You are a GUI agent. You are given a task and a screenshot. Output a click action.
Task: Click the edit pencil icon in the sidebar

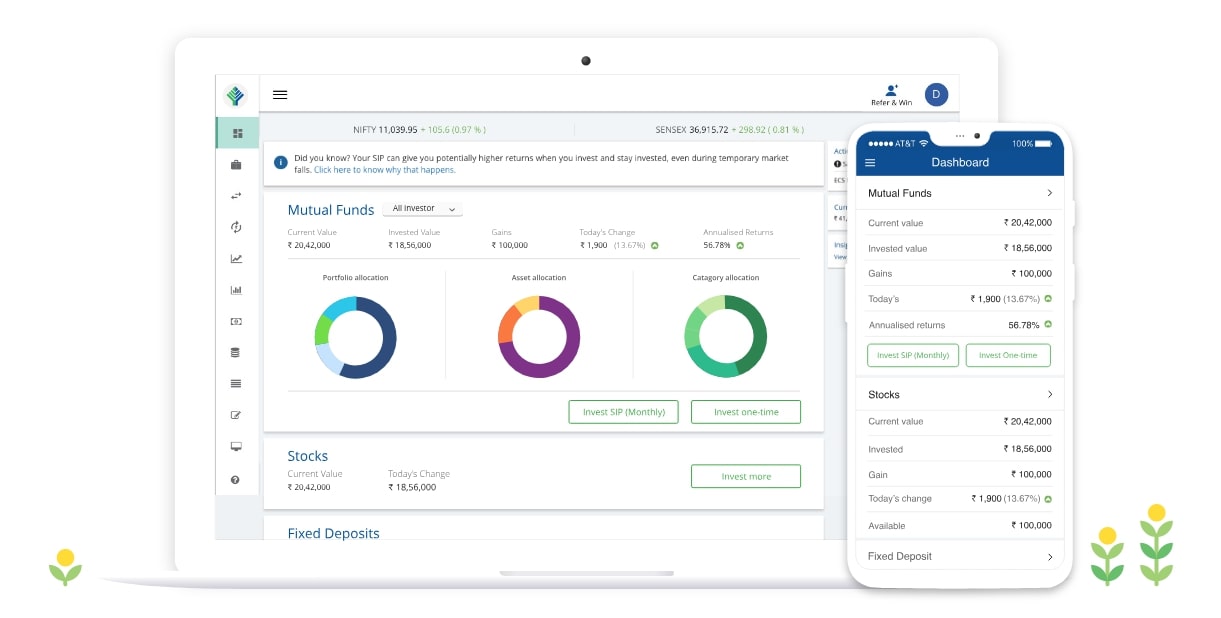pos(237,415)
